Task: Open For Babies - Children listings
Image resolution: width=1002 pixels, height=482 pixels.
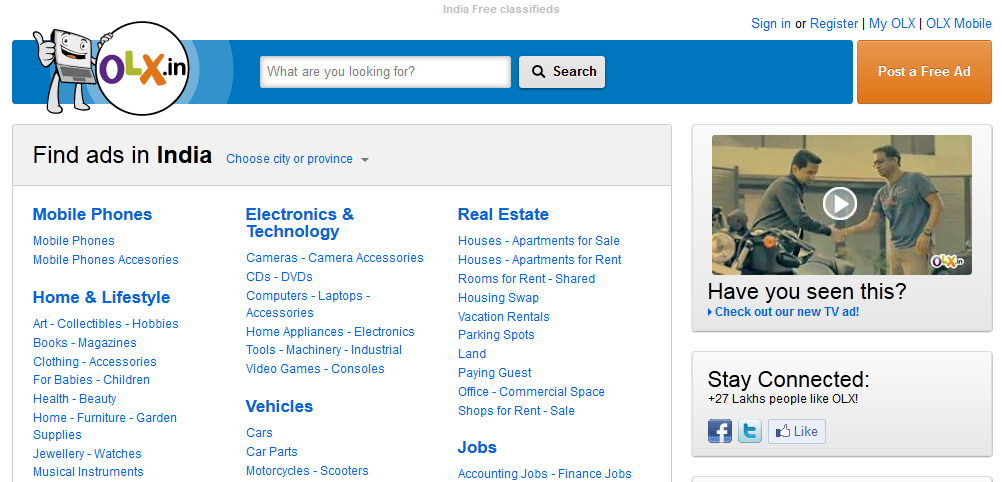Action: click(x=91, y=380)
